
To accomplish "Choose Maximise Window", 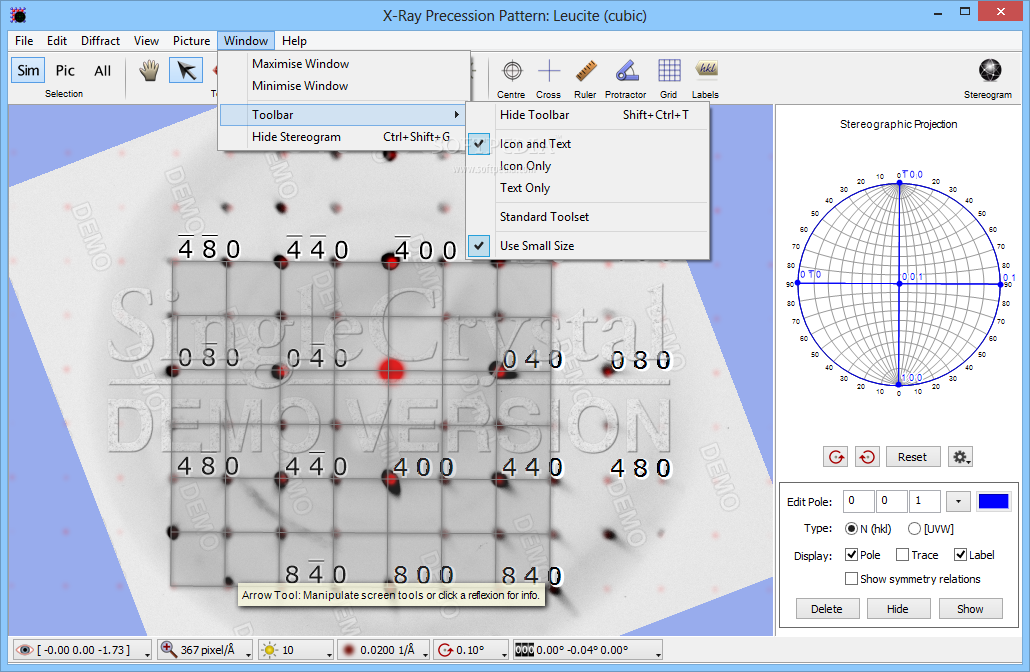I will tap(344, 64).
